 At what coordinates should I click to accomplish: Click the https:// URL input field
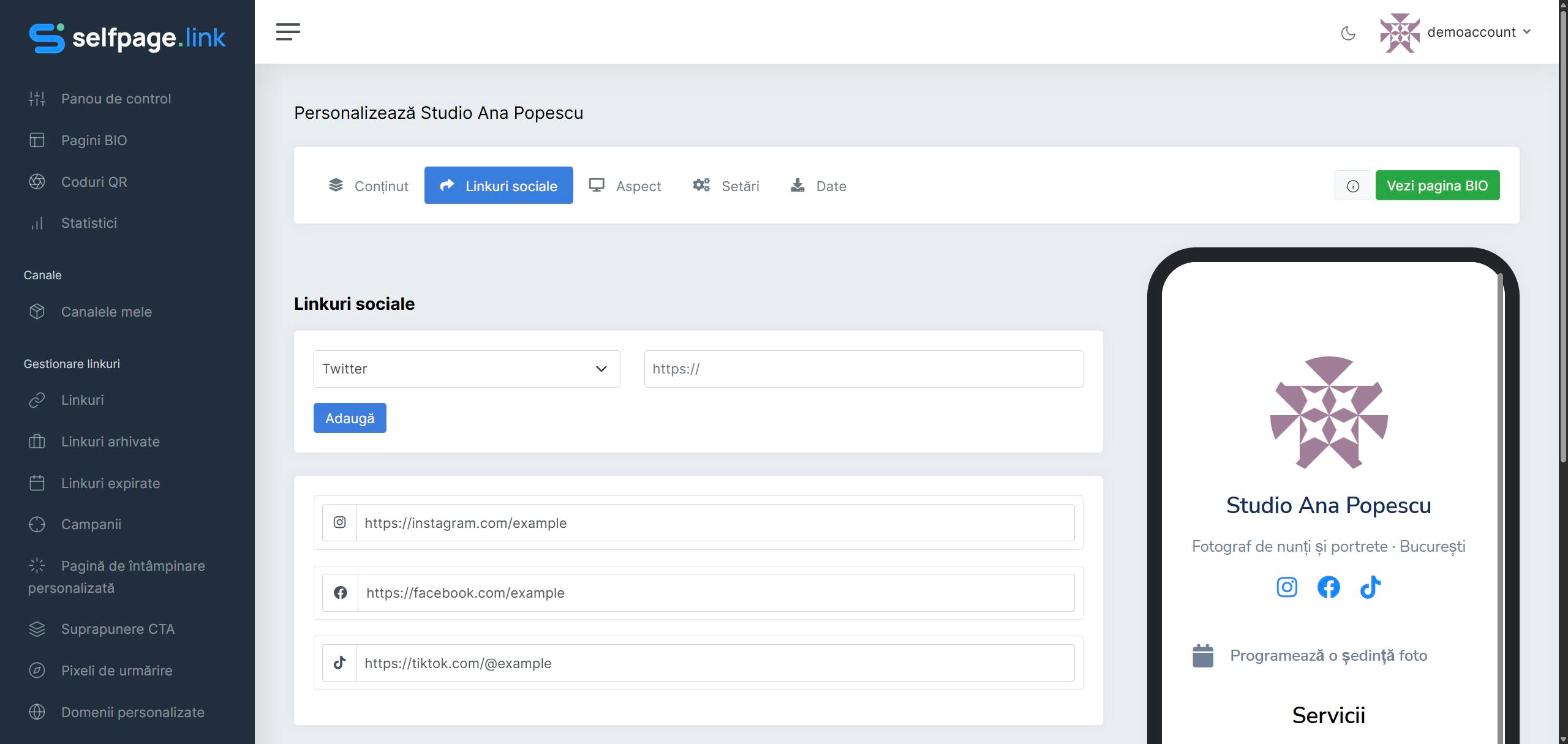coord(863,369)
